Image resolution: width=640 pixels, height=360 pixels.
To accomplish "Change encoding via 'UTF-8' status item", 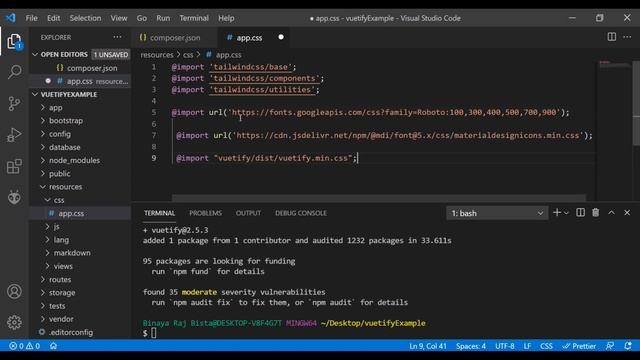I will tap(504, 346).
